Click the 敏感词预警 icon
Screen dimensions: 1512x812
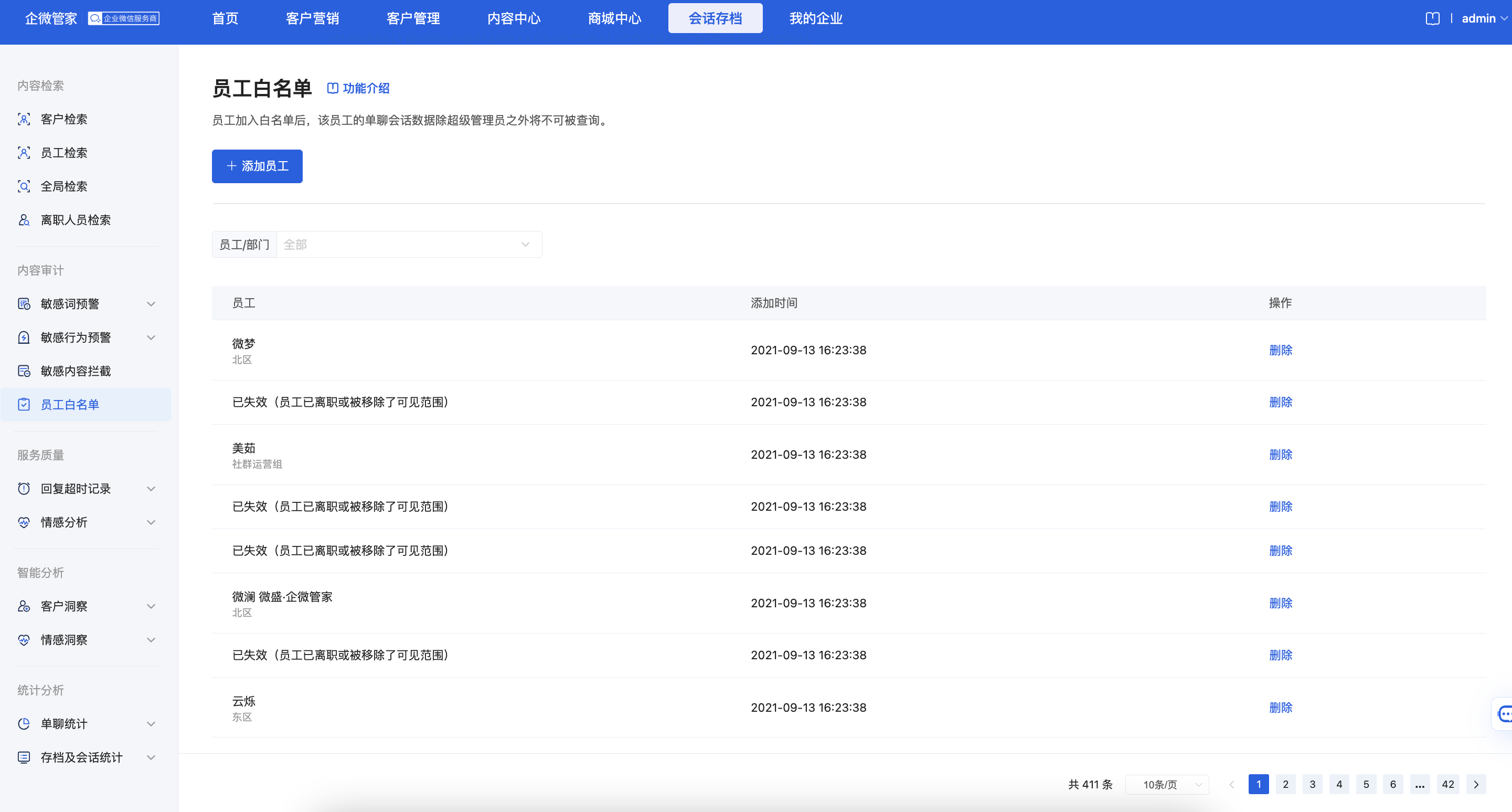[24, 303]
